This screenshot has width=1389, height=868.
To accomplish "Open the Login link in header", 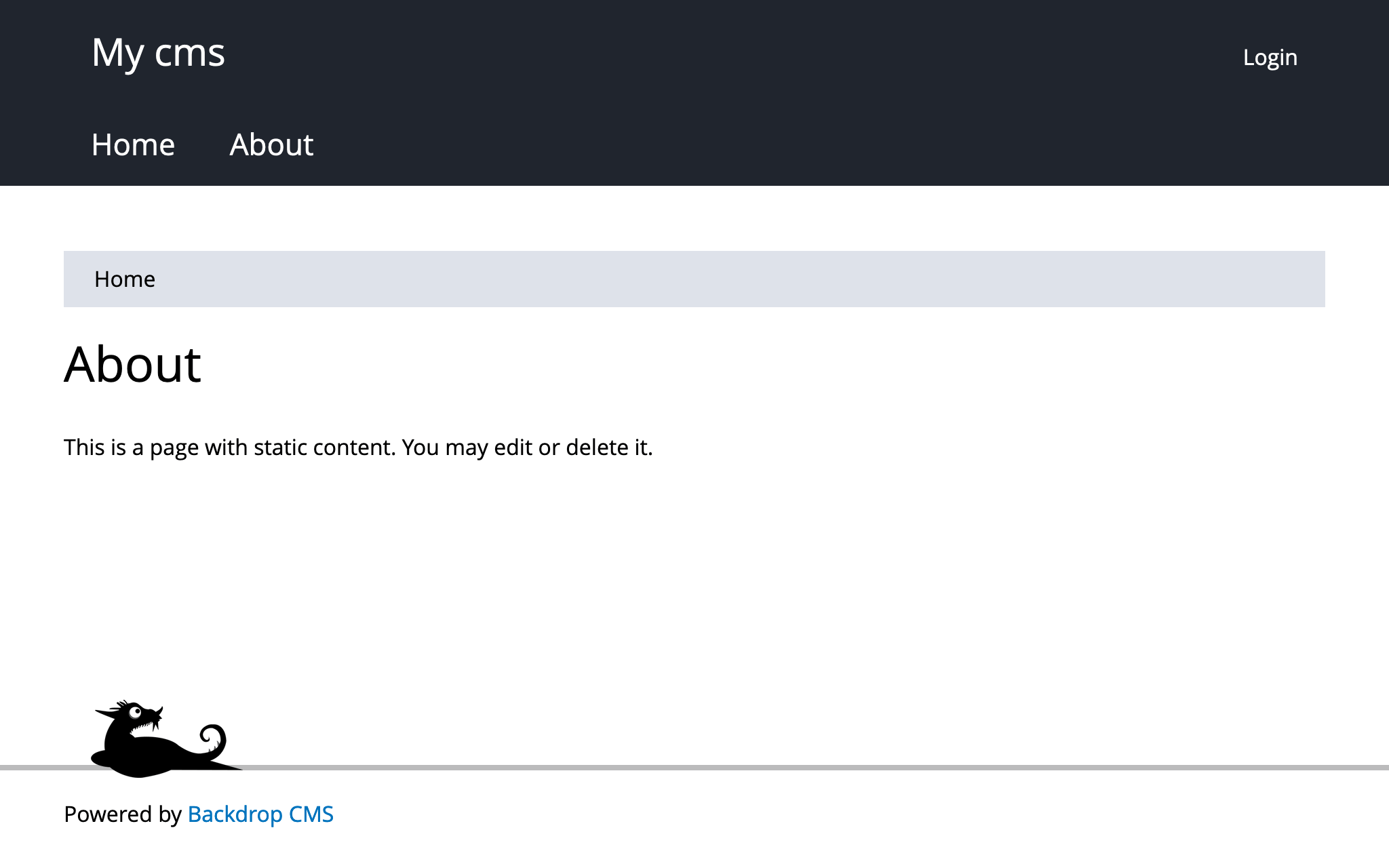I will (x=1270, y=58).
